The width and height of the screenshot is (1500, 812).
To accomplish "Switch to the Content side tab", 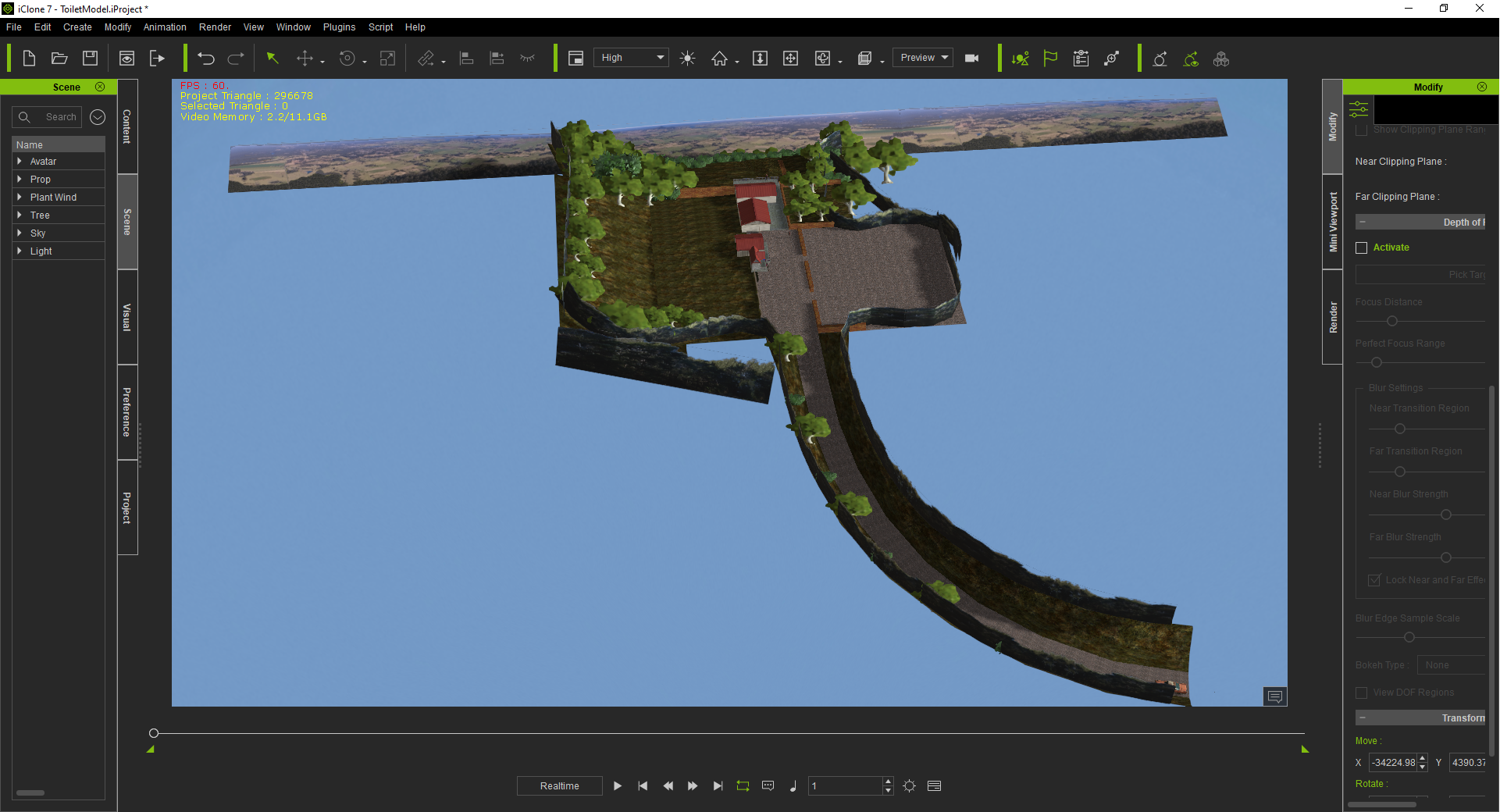I will (x=127, y=126).
